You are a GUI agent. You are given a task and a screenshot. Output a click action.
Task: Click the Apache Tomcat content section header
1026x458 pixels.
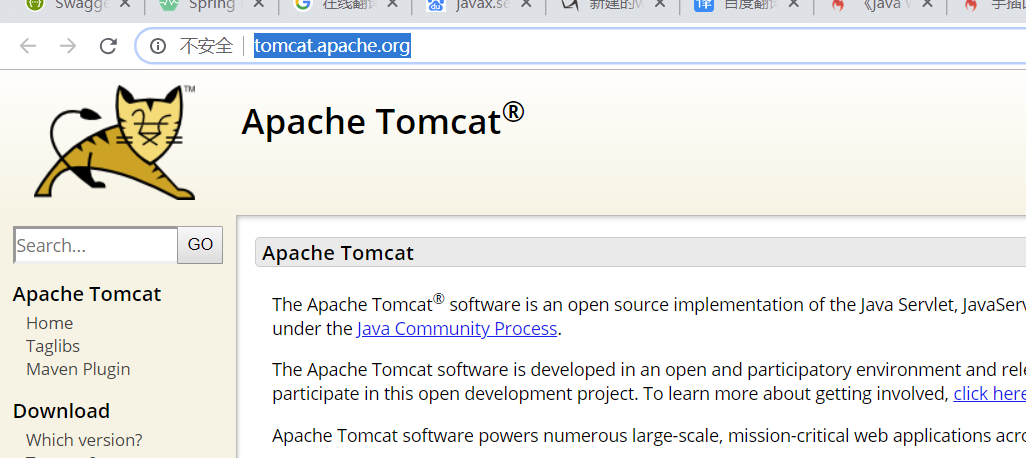[641, 253]
